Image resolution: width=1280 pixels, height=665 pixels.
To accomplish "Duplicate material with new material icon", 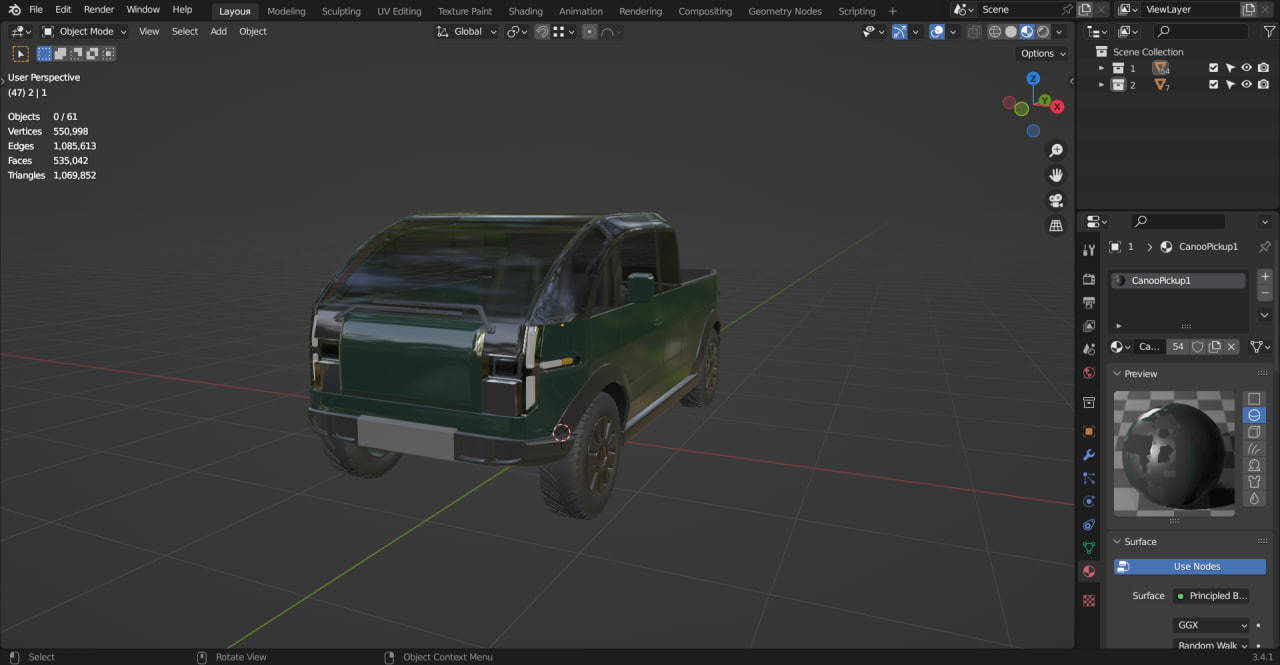I will tap(1215, 347).
